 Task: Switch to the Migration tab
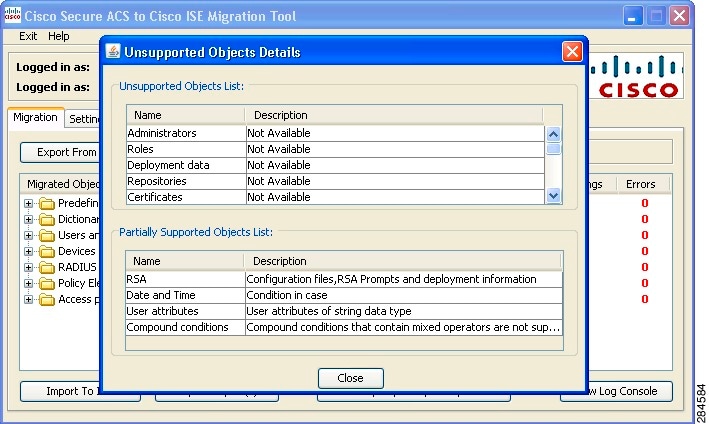(35, 118)
